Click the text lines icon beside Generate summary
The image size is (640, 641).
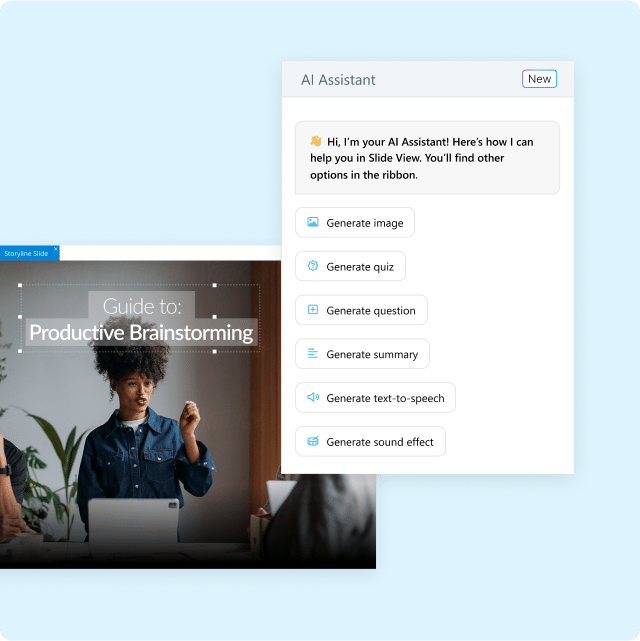(313, 354)
